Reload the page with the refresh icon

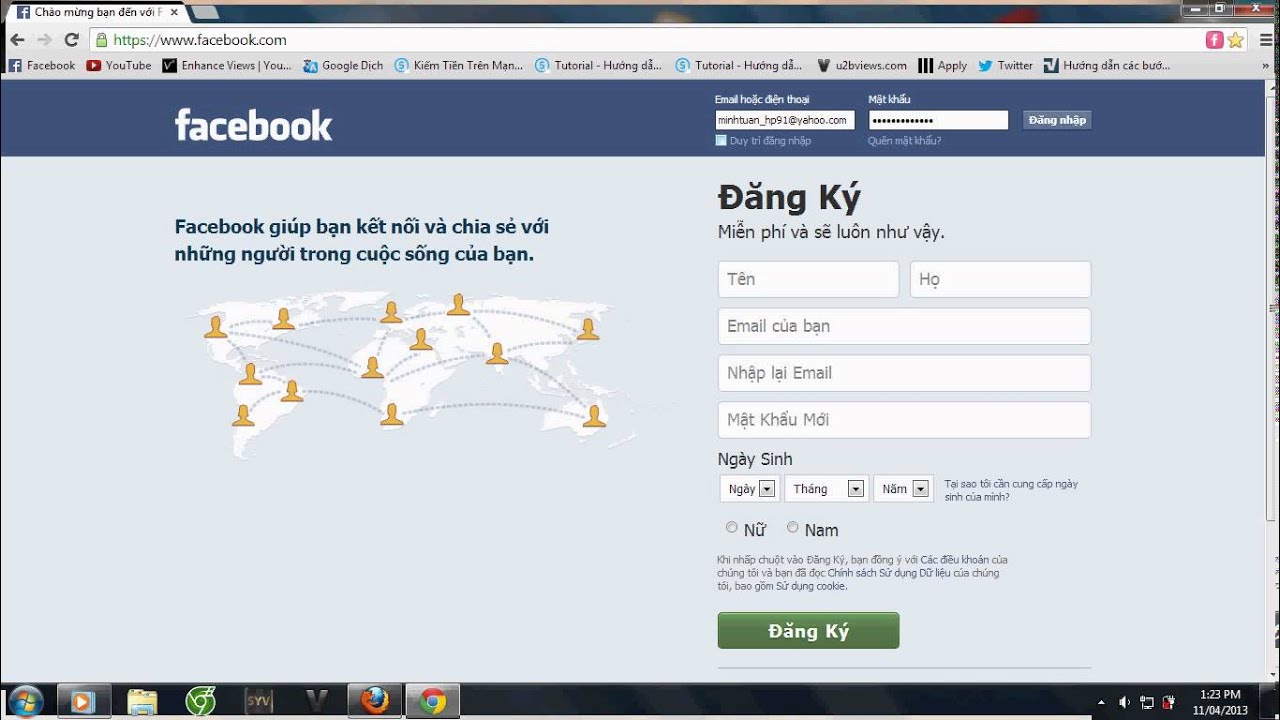pos(71,40)
